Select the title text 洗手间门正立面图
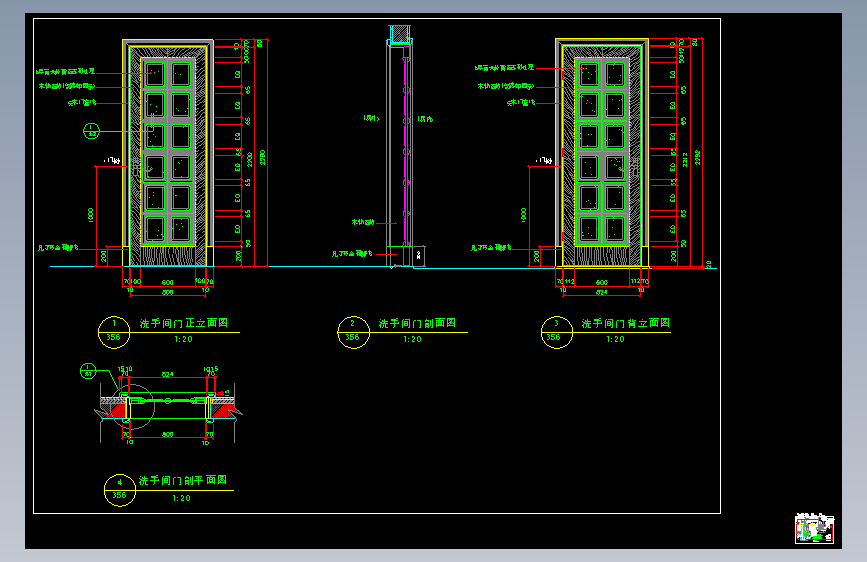Screen dimensions: 867x562 click(x=184, y=323)
